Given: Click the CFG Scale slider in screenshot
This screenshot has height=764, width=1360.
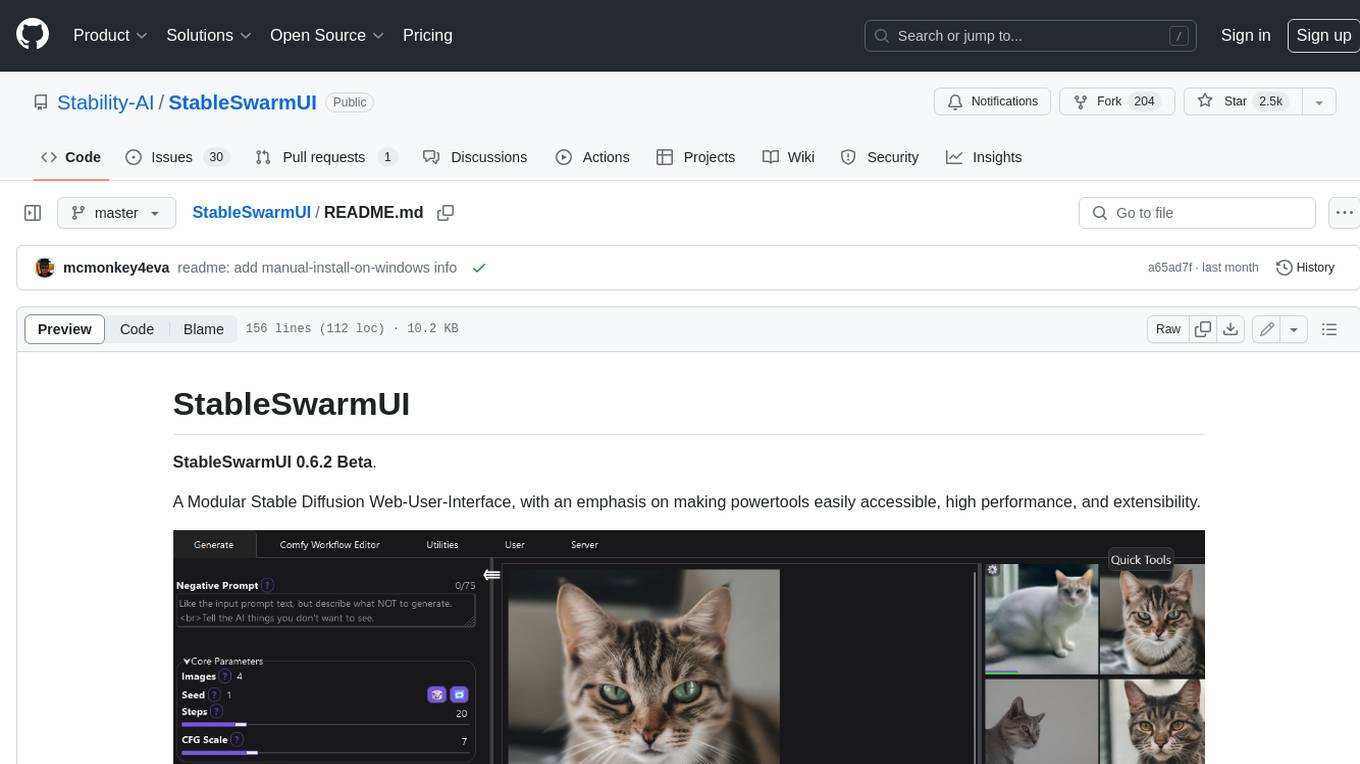Looking at the screenshot, I should pos(325,752).
